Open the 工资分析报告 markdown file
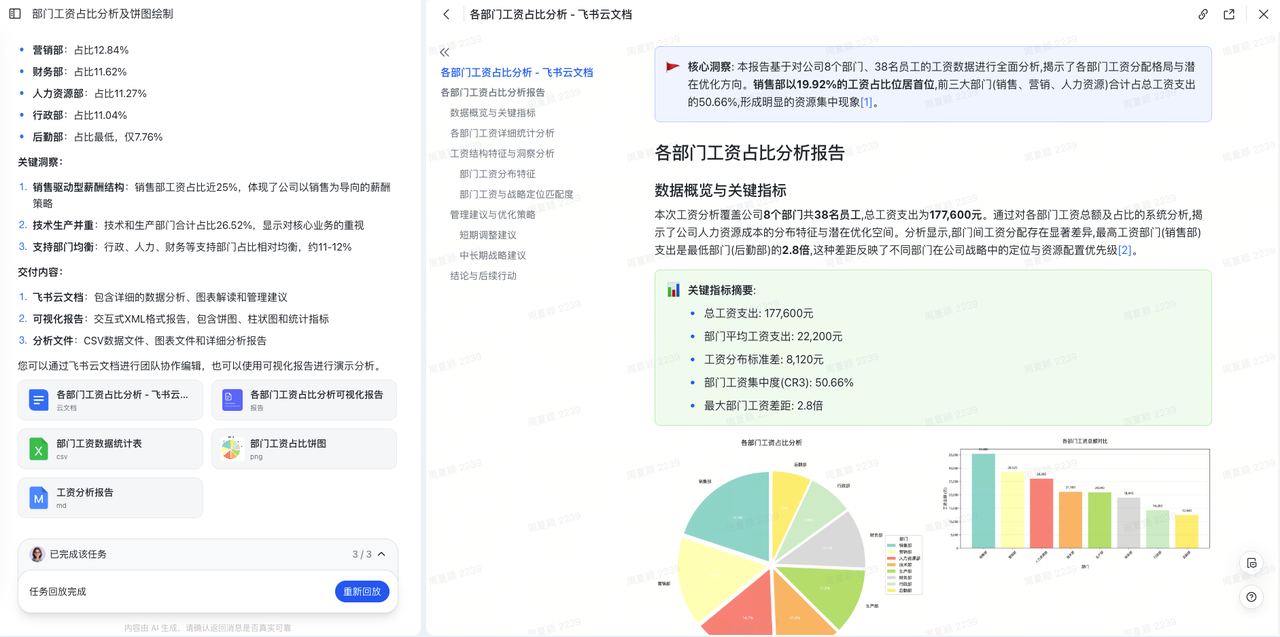The image size is (1280, 637). tap(110, 498)
